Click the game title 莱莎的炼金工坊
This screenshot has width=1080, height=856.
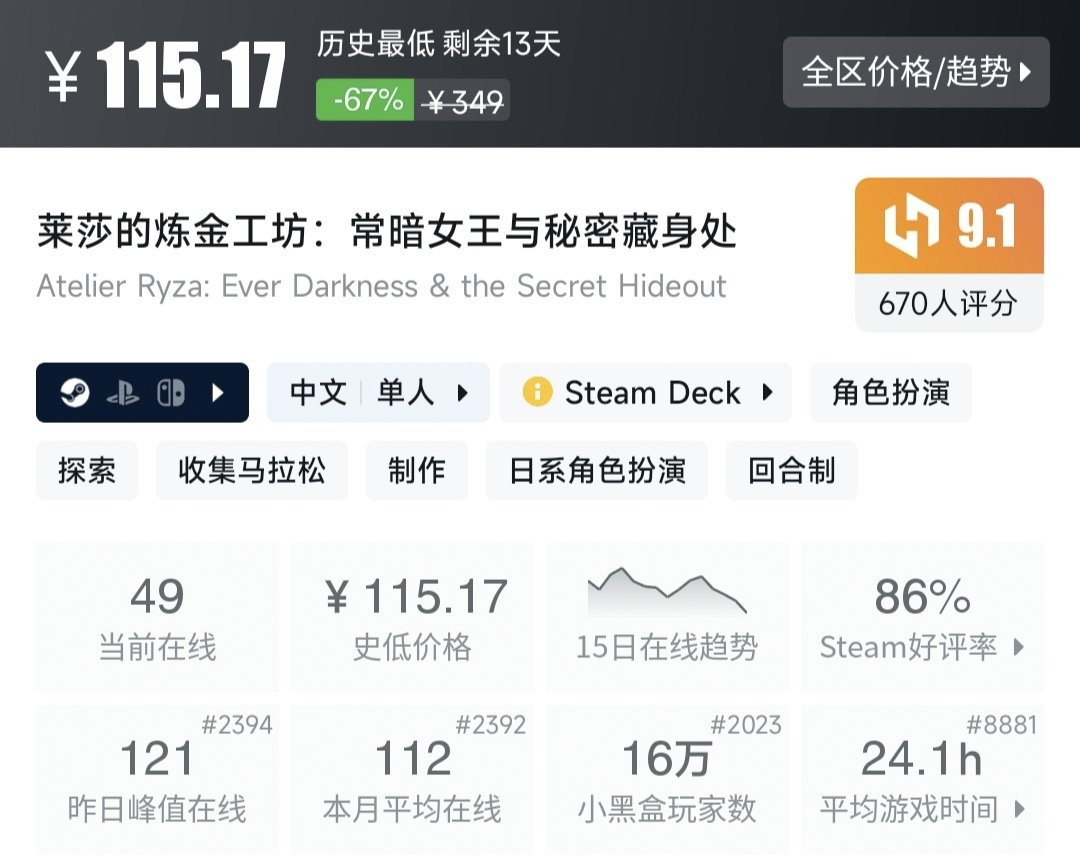[387, 231]
